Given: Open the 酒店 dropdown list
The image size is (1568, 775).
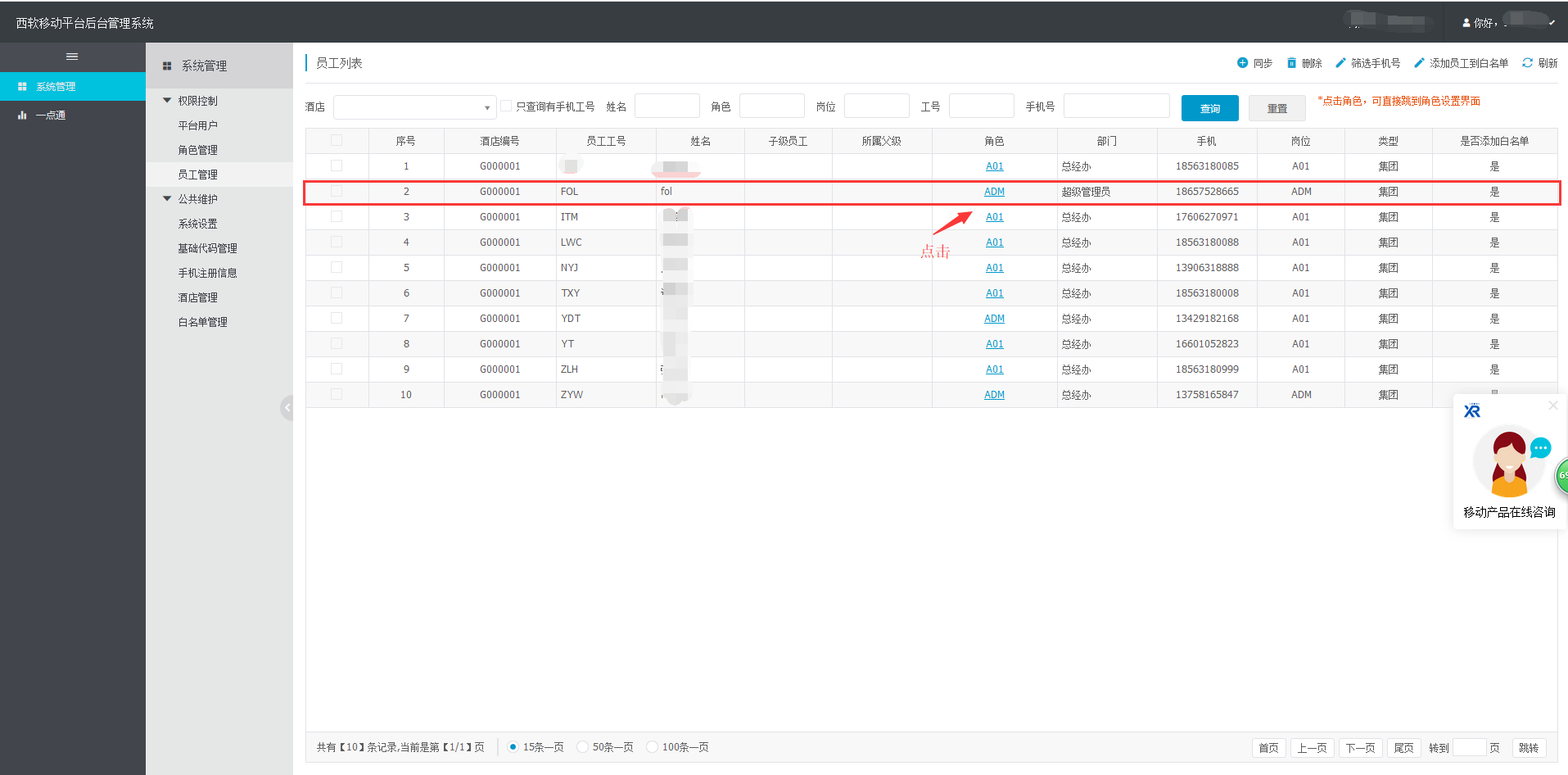Looking at the screenshot, I should pos(414,107).
